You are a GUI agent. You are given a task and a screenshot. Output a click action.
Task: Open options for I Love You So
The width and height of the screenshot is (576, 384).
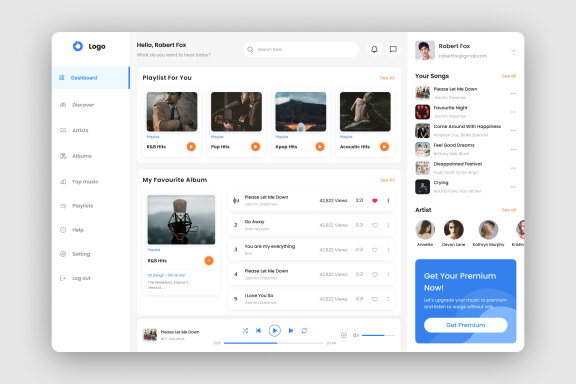click(x=388, y=299)
